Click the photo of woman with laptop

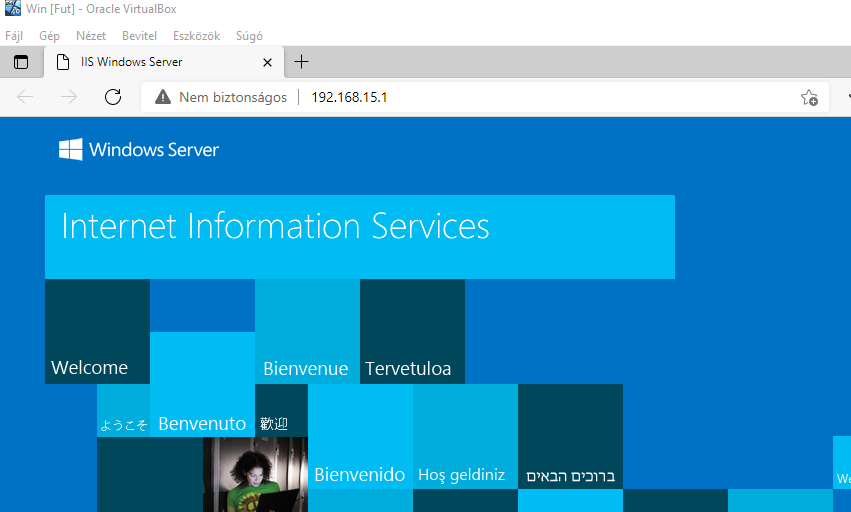255,475
